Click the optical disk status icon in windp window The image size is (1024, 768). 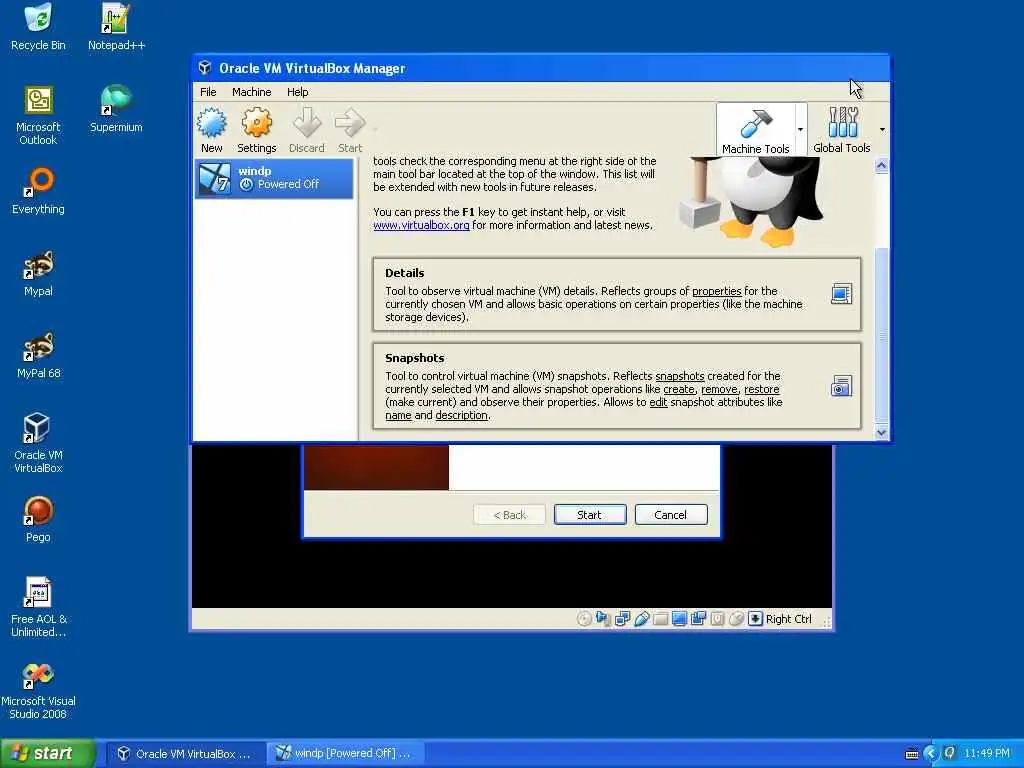pos(584,618)
